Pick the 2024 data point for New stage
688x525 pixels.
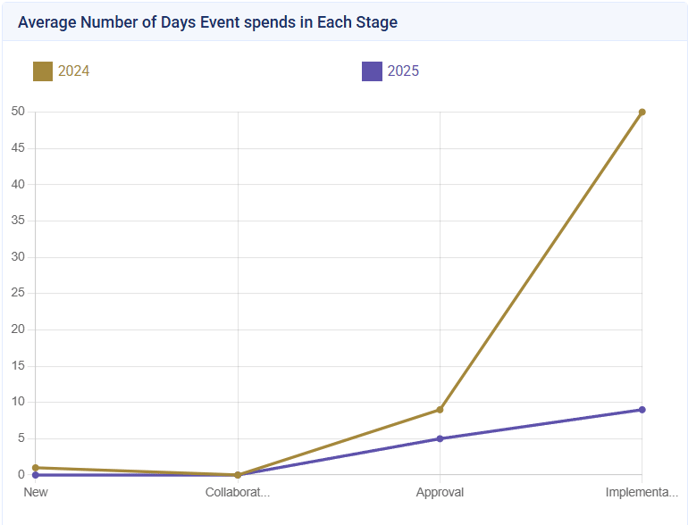coord(36,468)
